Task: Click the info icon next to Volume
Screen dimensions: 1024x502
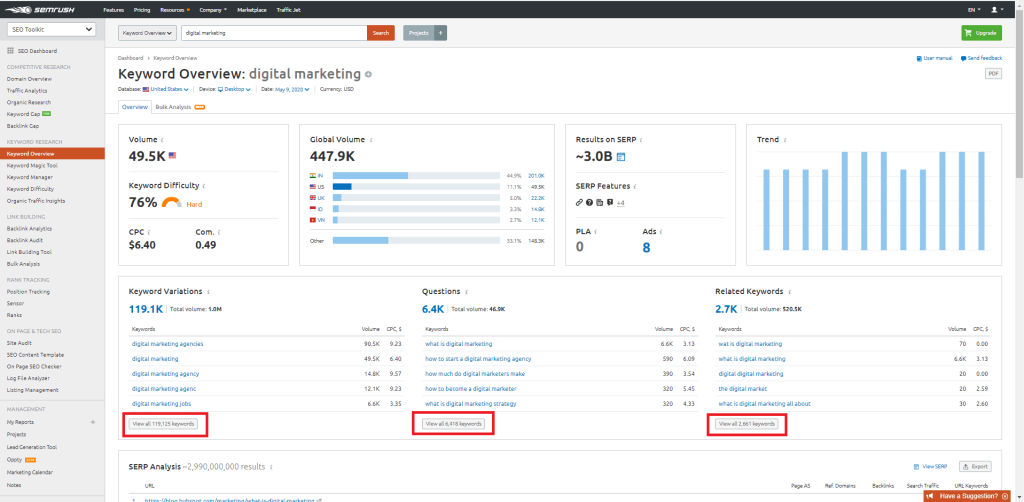Action: click(163, 140)
